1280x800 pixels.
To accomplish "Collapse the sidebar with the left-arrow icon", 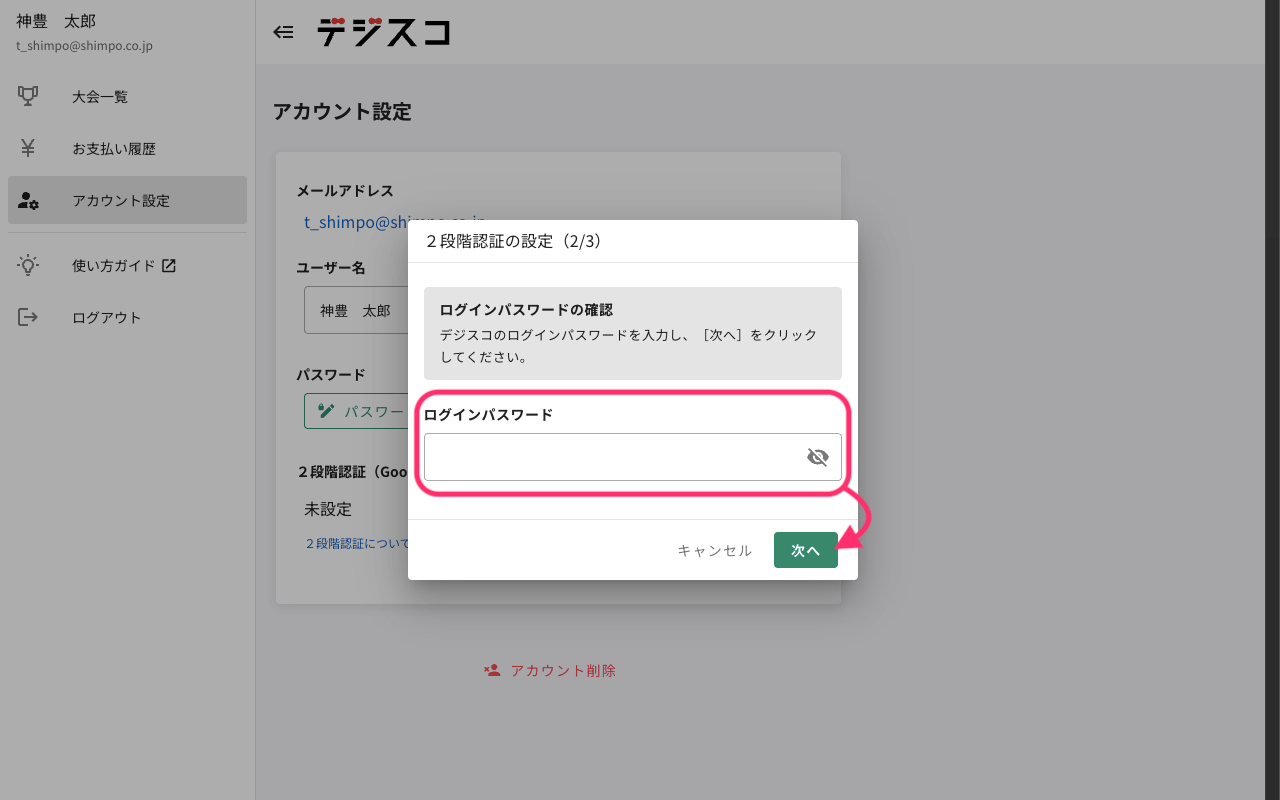I will 284,32.
